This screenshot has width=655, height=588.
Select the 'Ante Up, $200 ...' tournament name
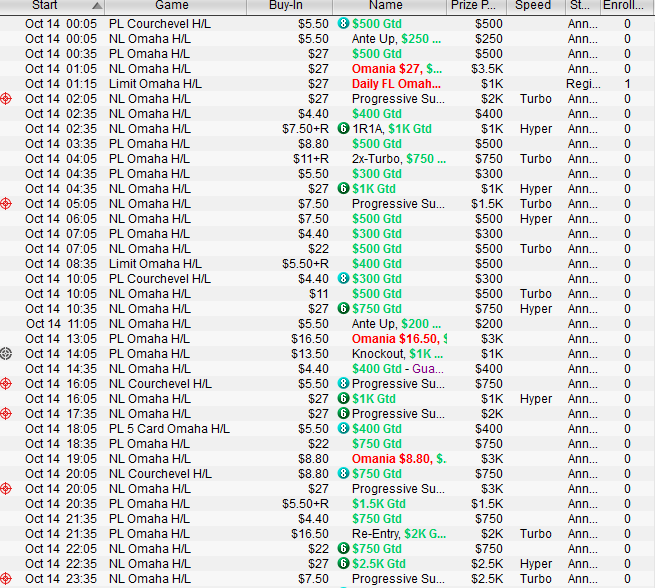[x=396, y=324]
